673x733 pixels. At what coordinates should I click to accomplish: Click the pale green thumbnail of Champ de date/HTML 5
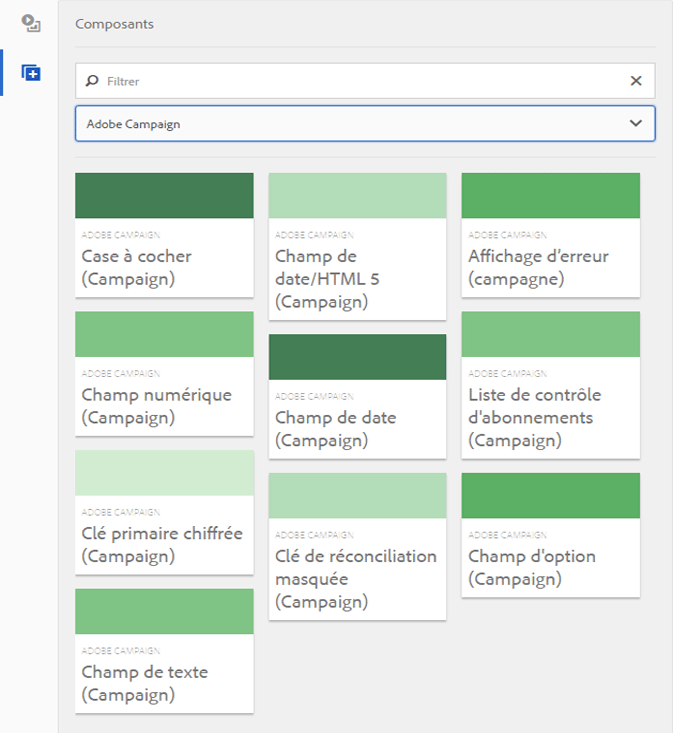coord(358,195)
